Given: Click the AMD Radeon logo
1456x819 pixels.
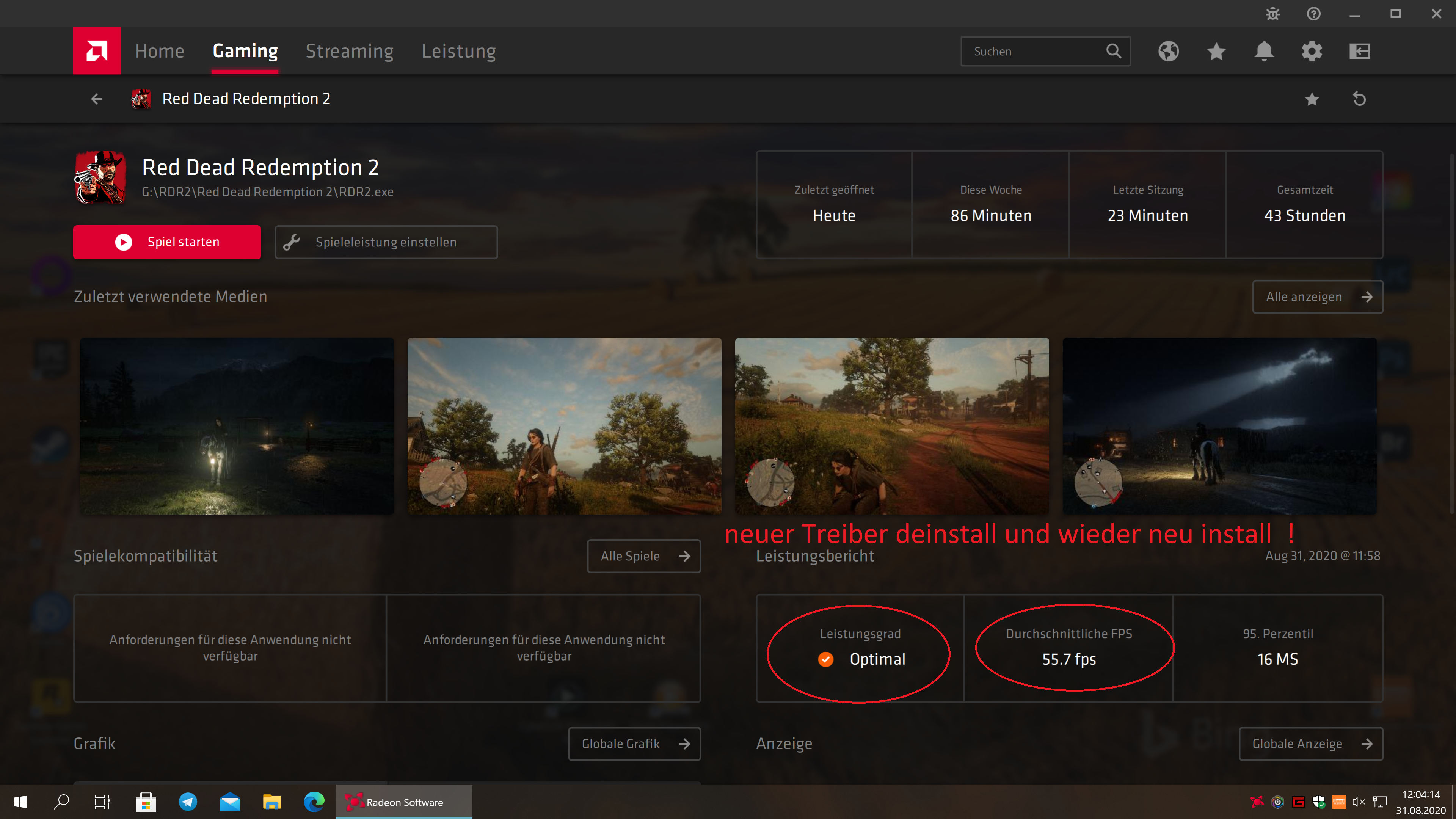Looking at the screenshot, I should click(x=96, y=51).
